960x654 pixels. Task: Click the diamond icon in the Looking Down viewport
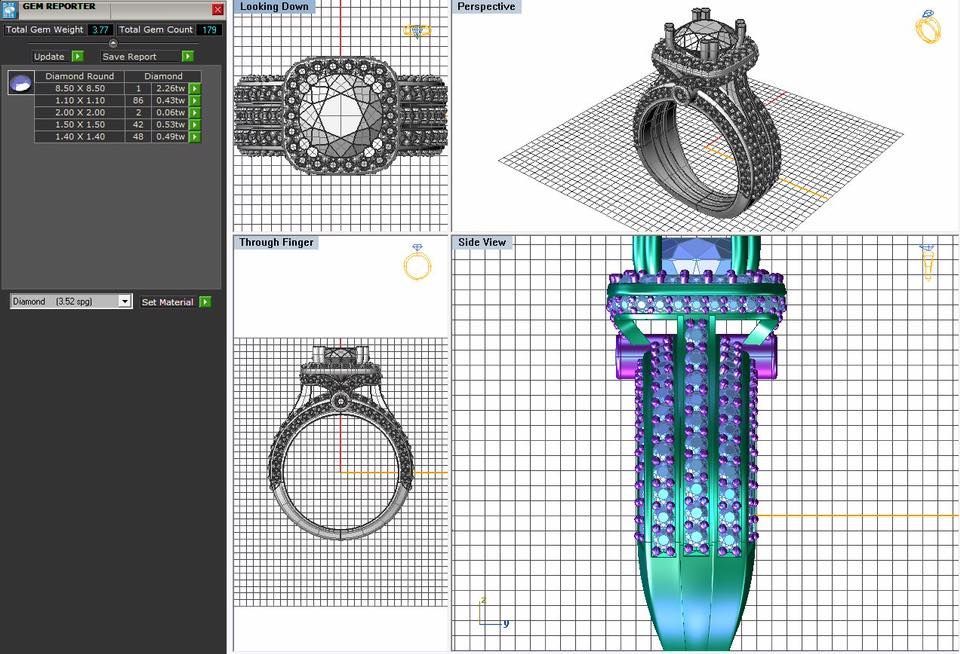[x=416, y=32]
